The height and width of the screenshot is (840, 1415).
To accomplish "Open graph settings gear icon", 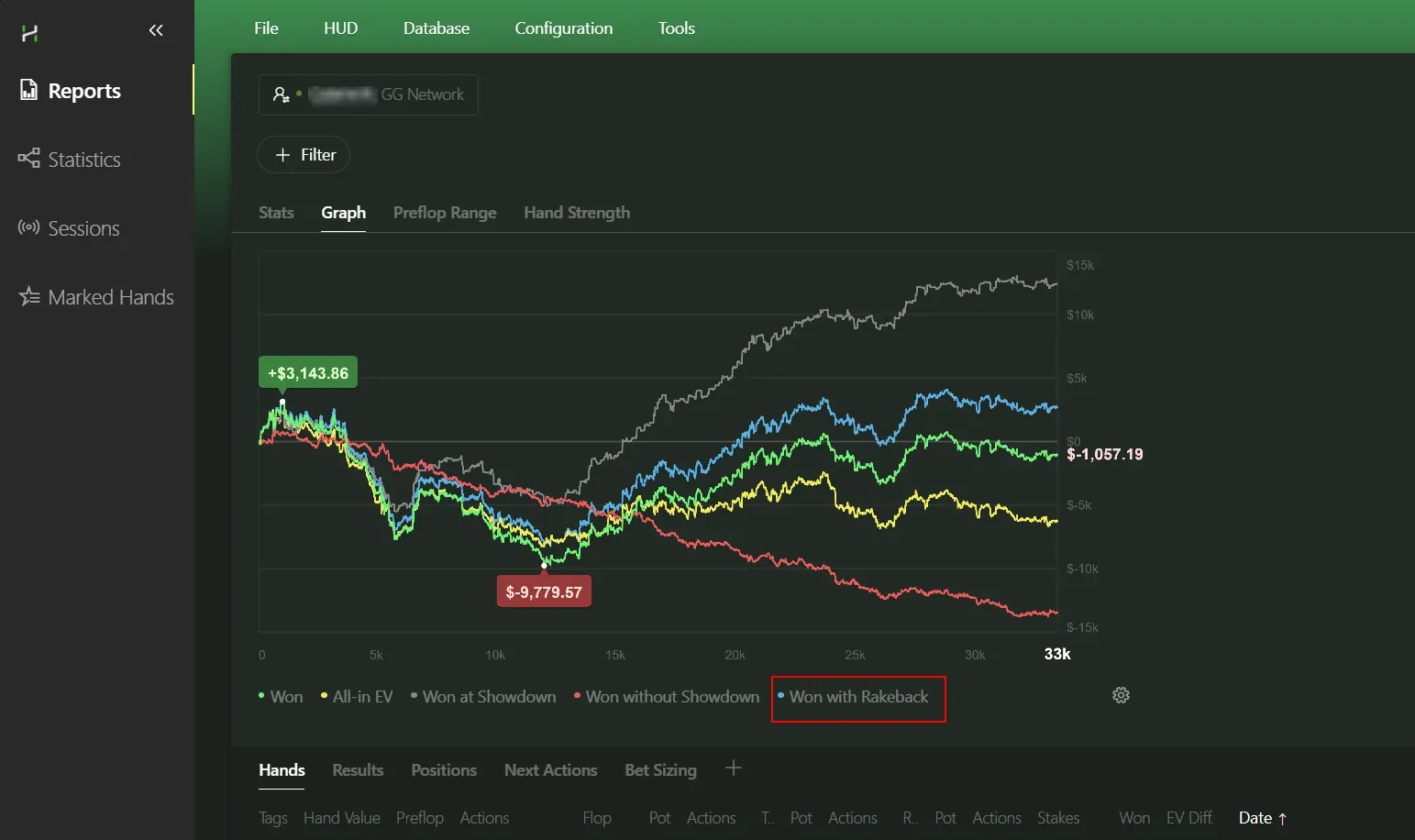I will point(1121,695).
